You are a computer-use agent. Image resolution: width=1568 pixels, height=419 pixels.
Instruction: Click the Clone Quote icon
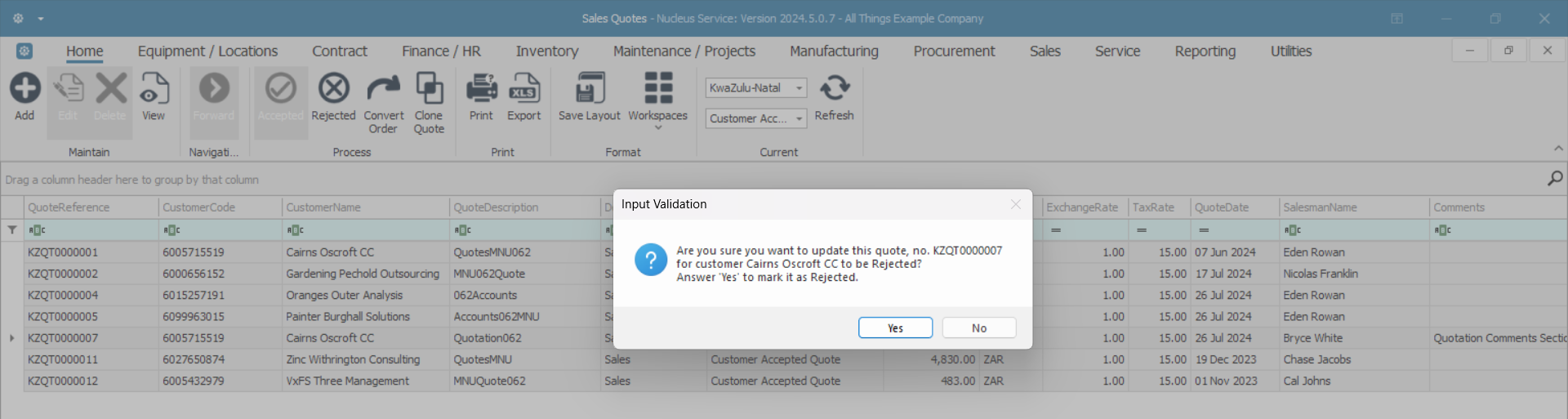pos(429,90)
